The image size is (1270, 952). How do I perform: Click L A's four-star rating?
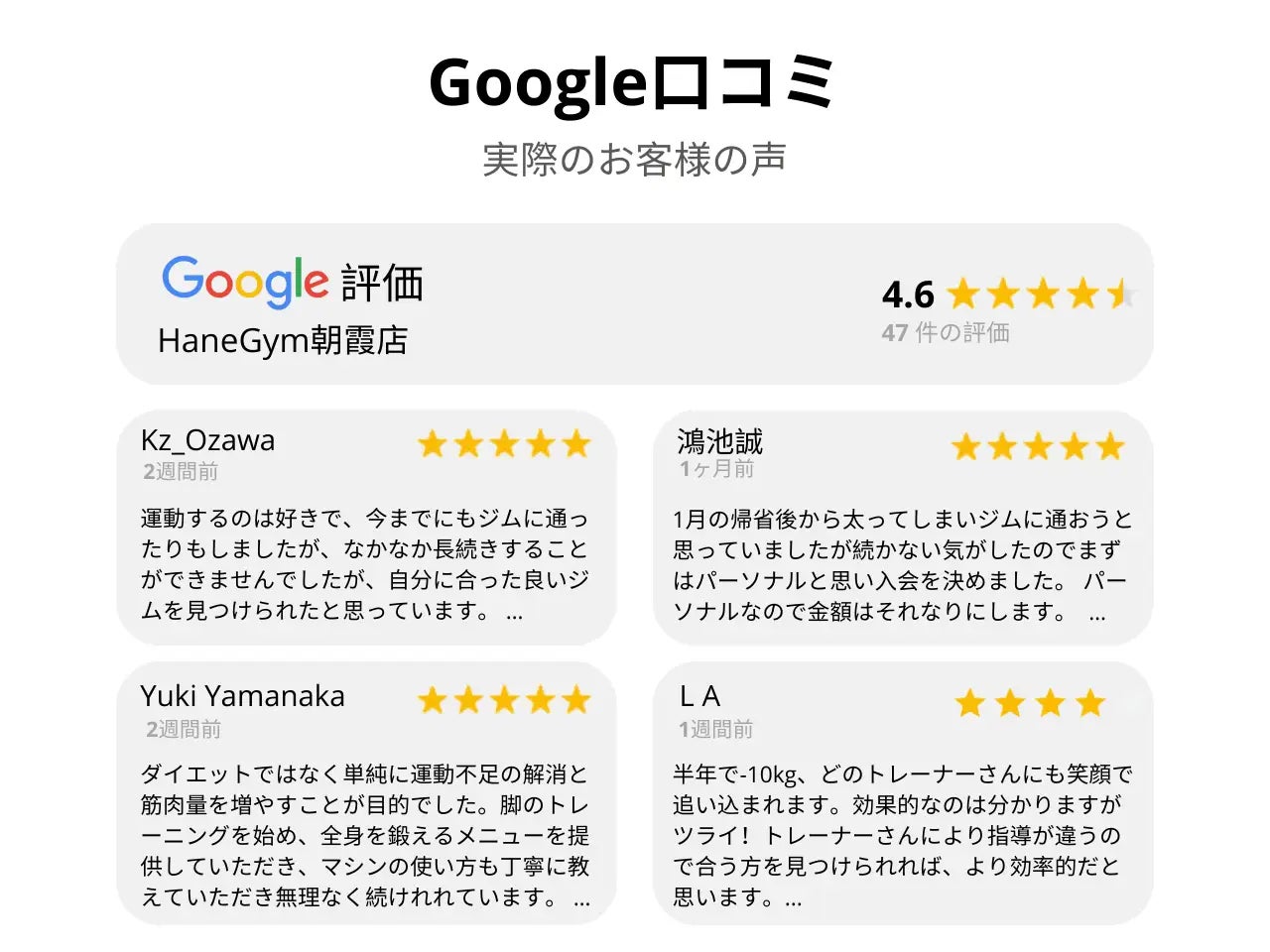pyautogui.click(x=1030, y=703)
